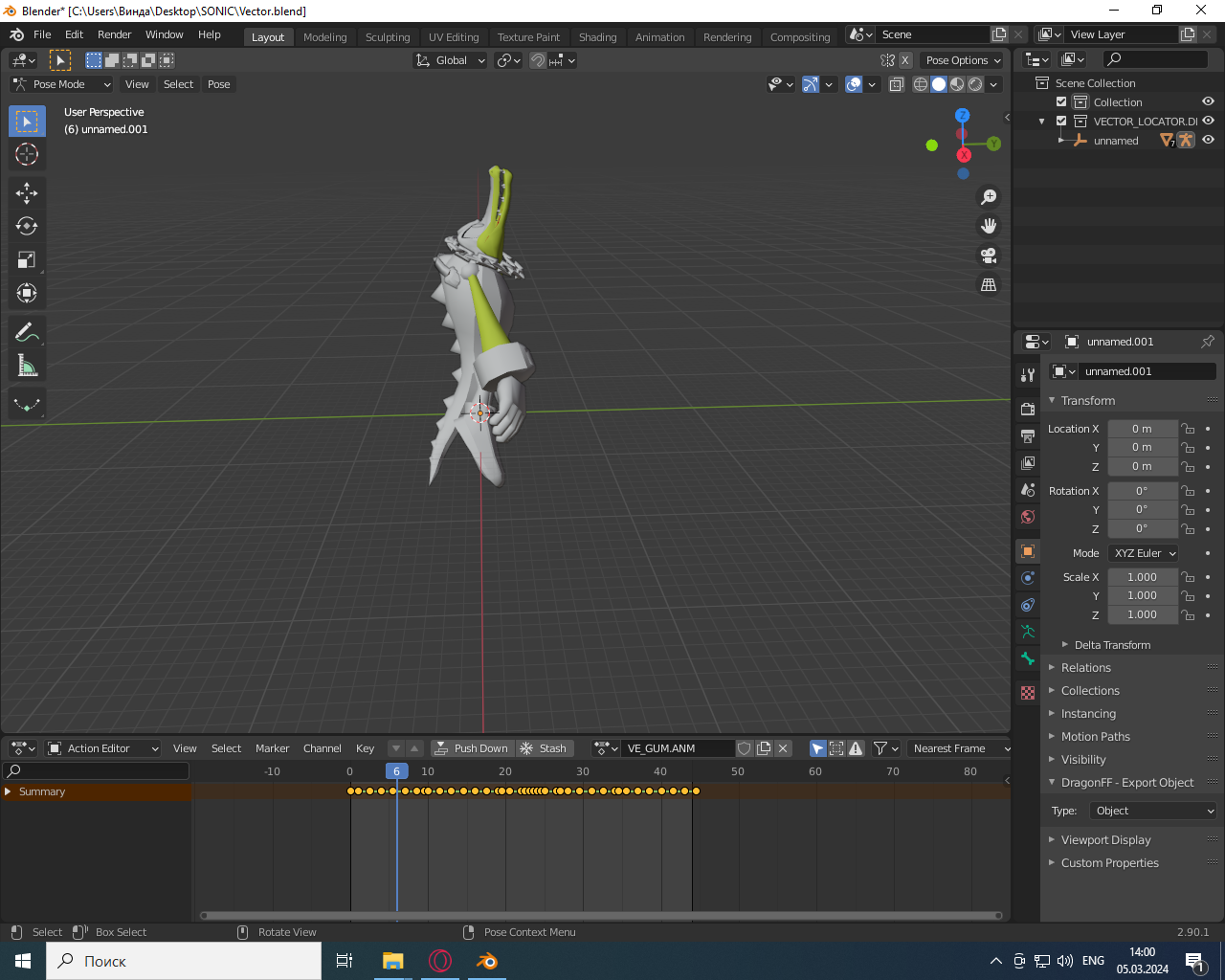Open Action Editor mode dropdown
Viewport: 1225px width, 980px height.
[102, 748]
